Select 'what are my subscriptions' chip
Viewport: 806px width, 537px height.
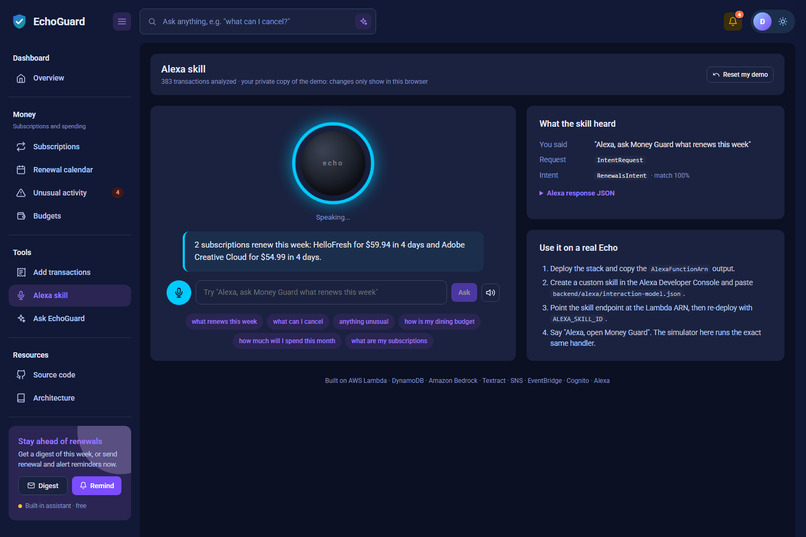[x=389, y=341]
